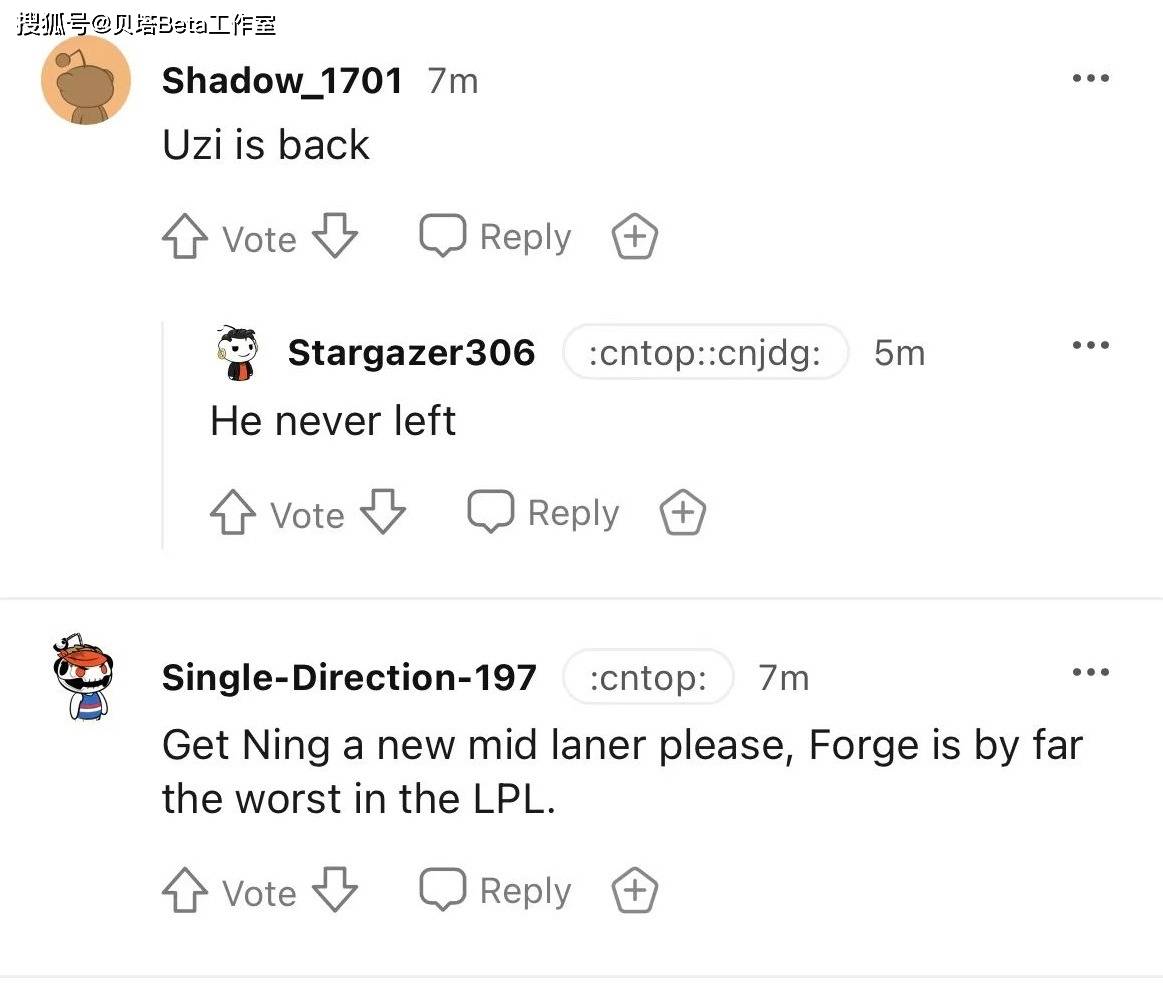Screen dimensions: 1163x983
Task: Open more options for Single-Direction-197's comment
Action: pyautogui.click(x=1090, y=672)
